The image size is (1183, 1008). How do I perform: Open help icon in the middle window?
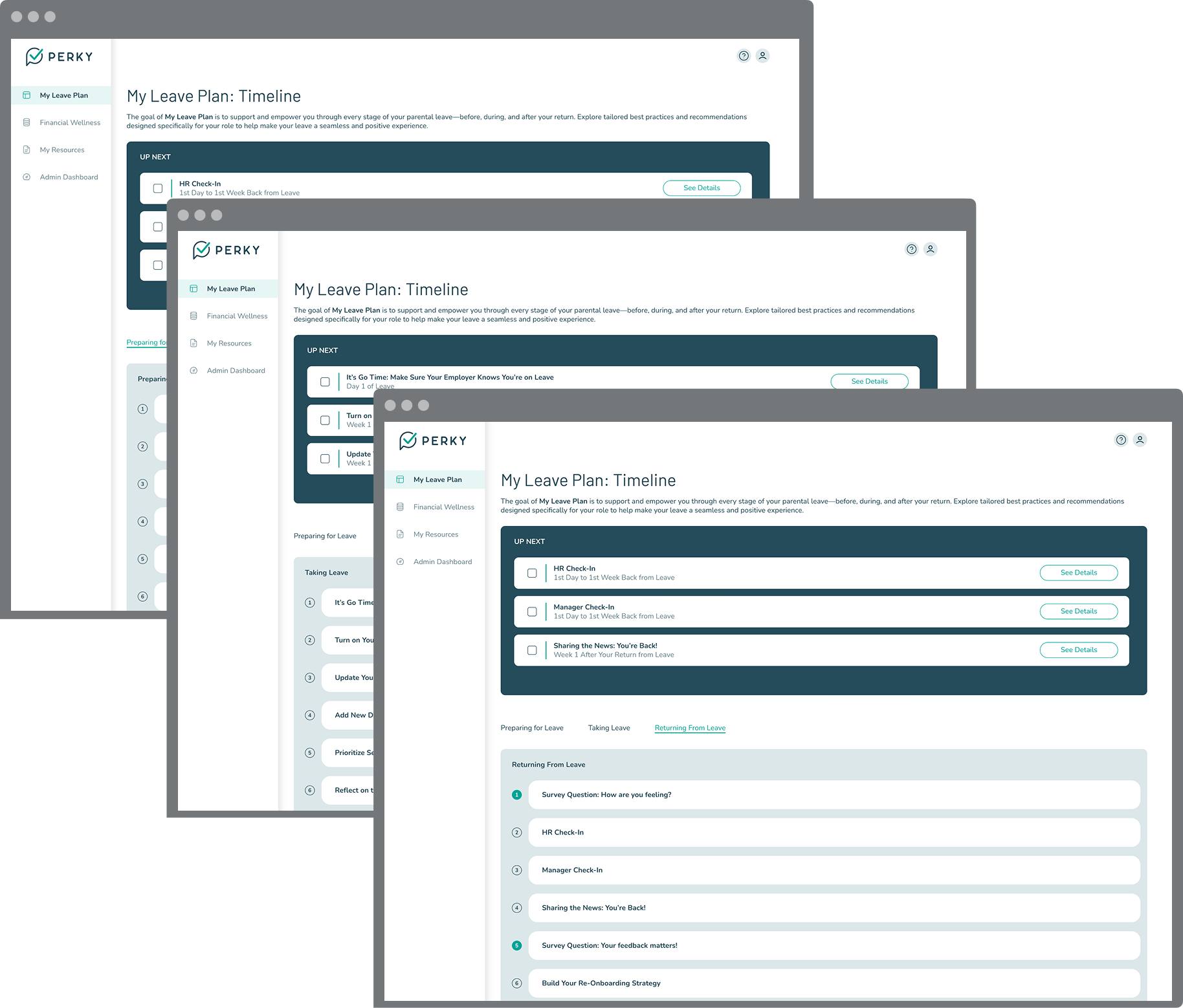click(x=911, y=249)
